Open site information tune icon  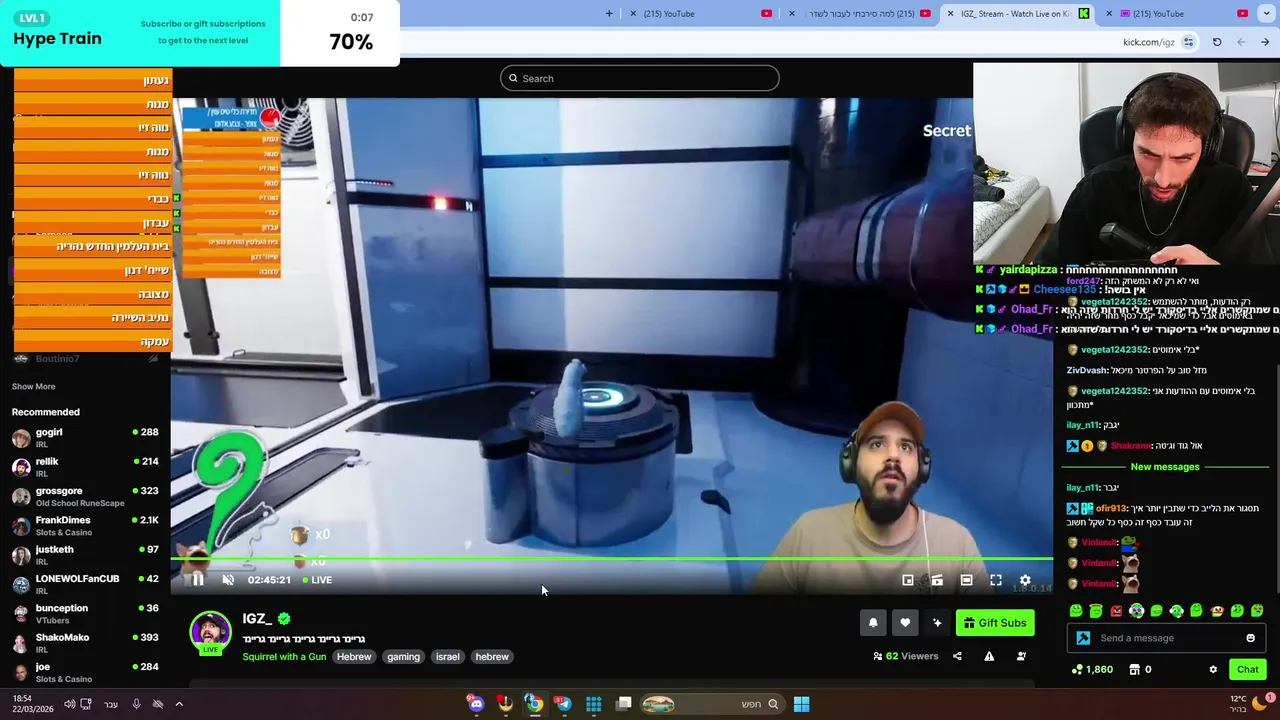coord(1188,42)
